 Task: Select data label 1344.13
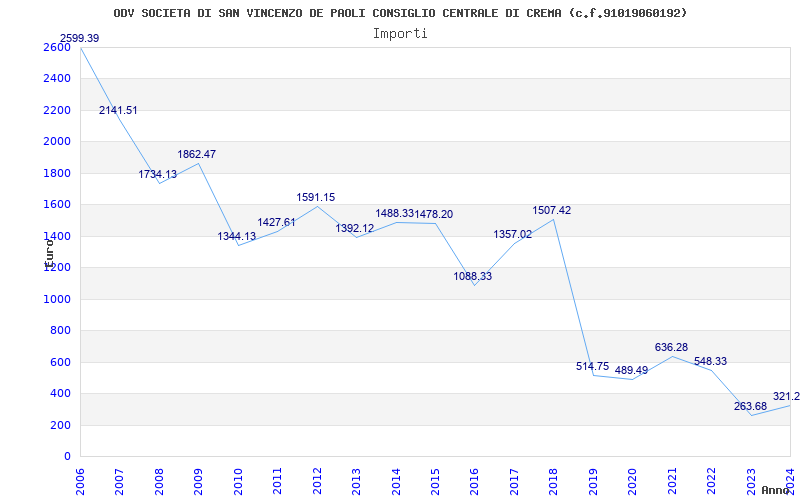coord(237,236)
